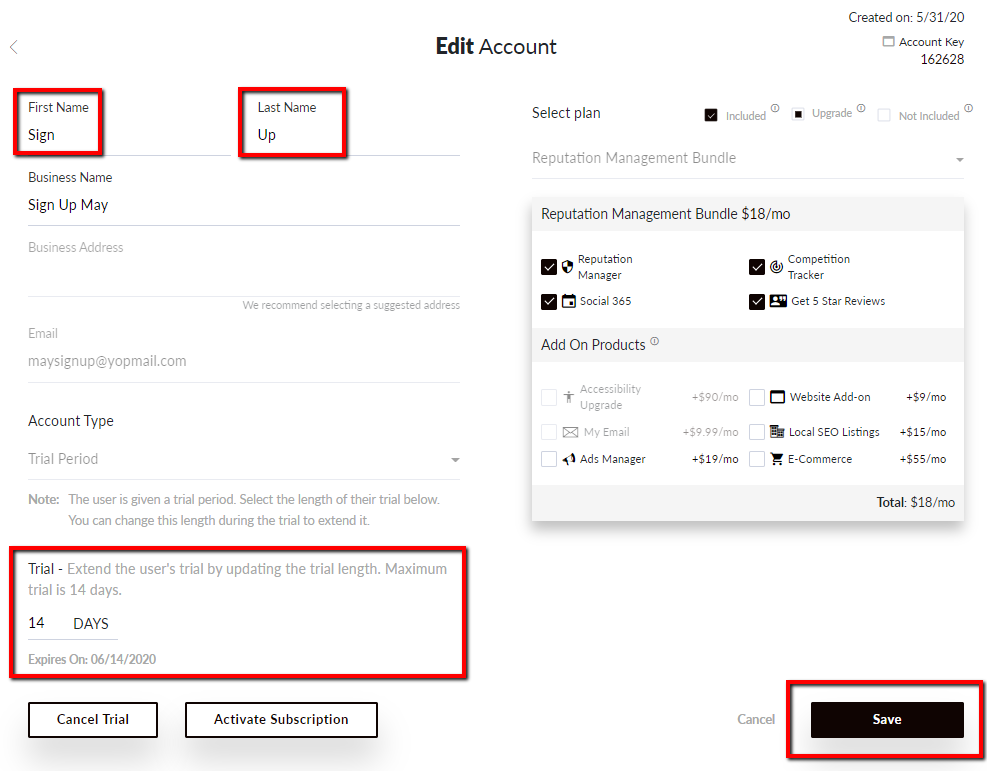Click the Local SEO Listings building icon
Screen dimensions: 987x771
[777, 432]
